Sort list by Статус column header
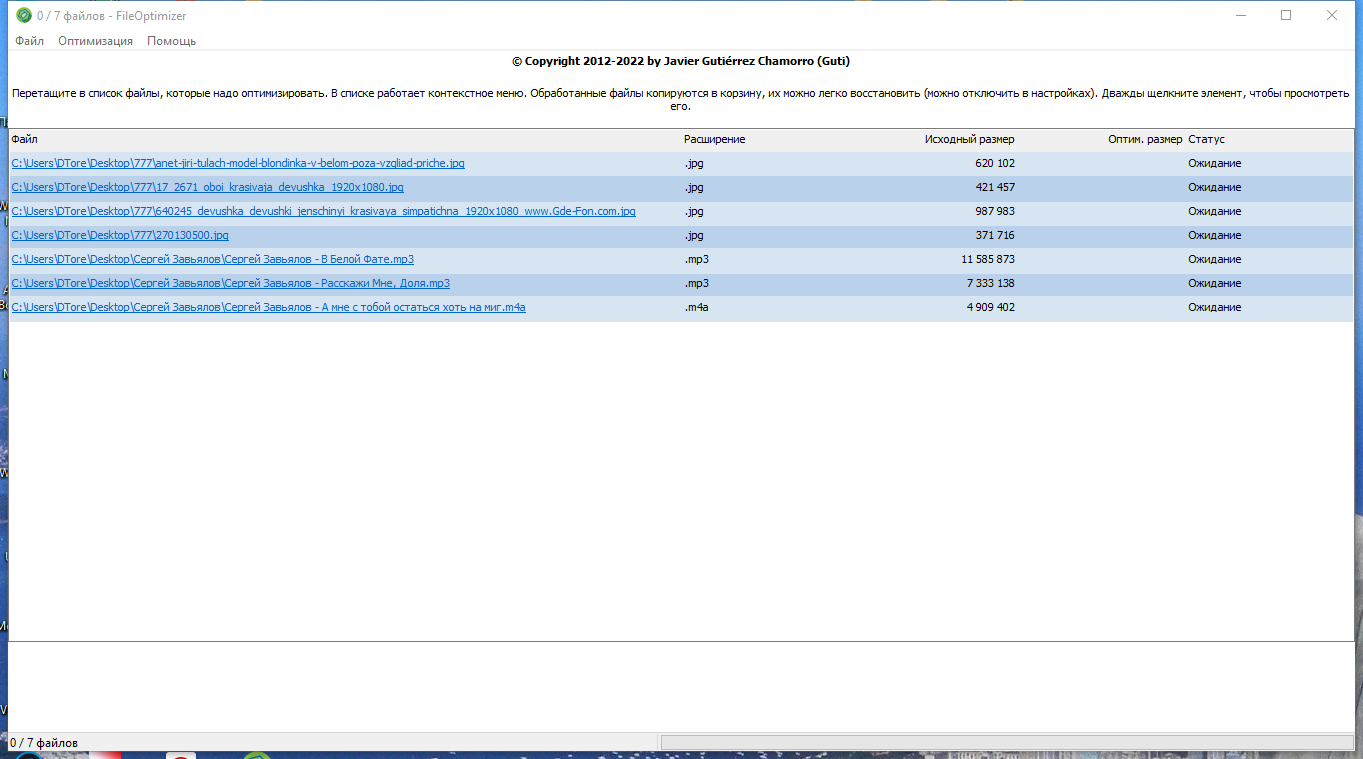Screen dimensions: 1363x759 click(1206, 139)
